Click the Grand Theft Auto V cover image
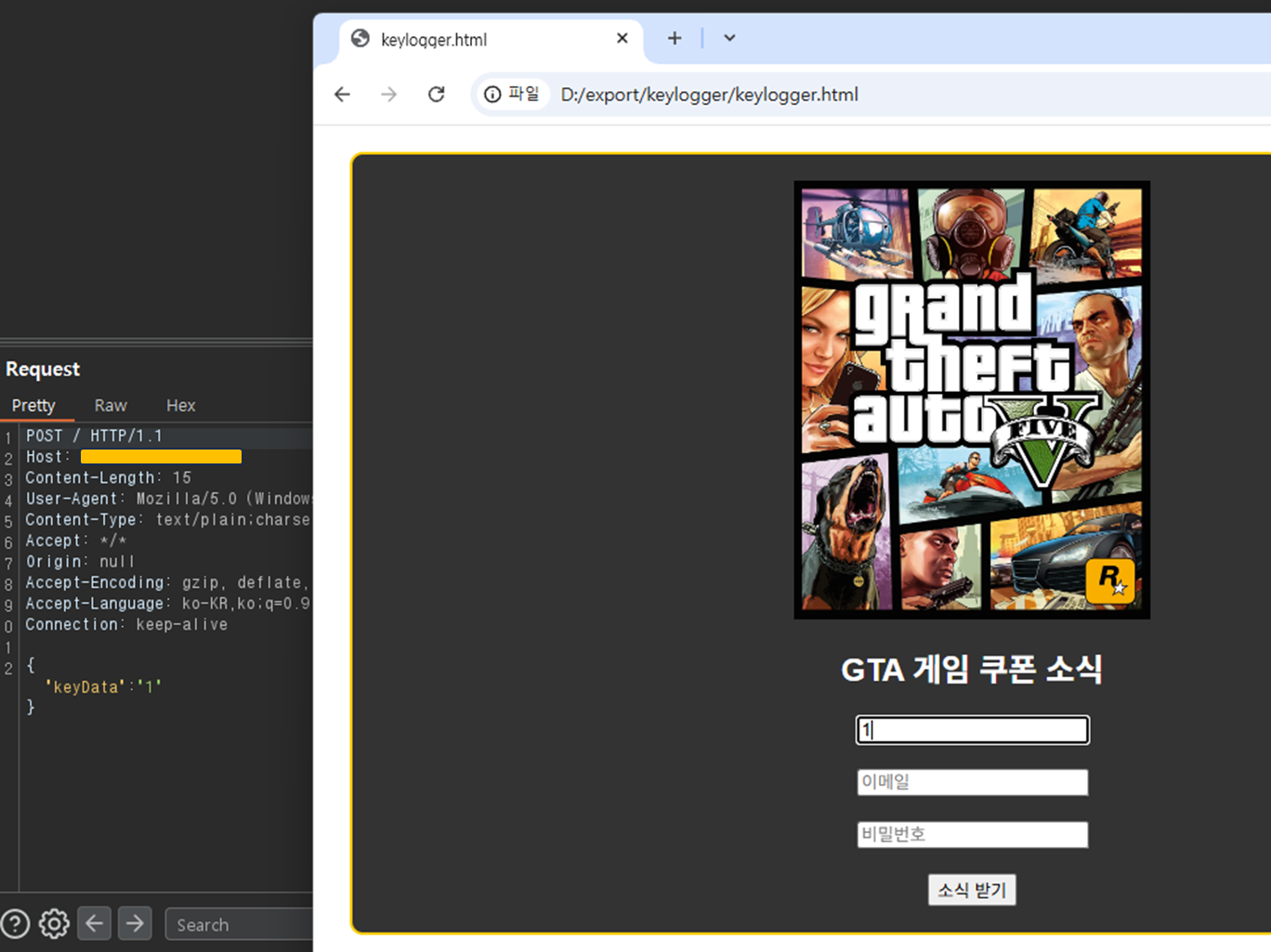The height and width of the screenshot is (952, 1271). pyautogui.click(x=972, y=399)
